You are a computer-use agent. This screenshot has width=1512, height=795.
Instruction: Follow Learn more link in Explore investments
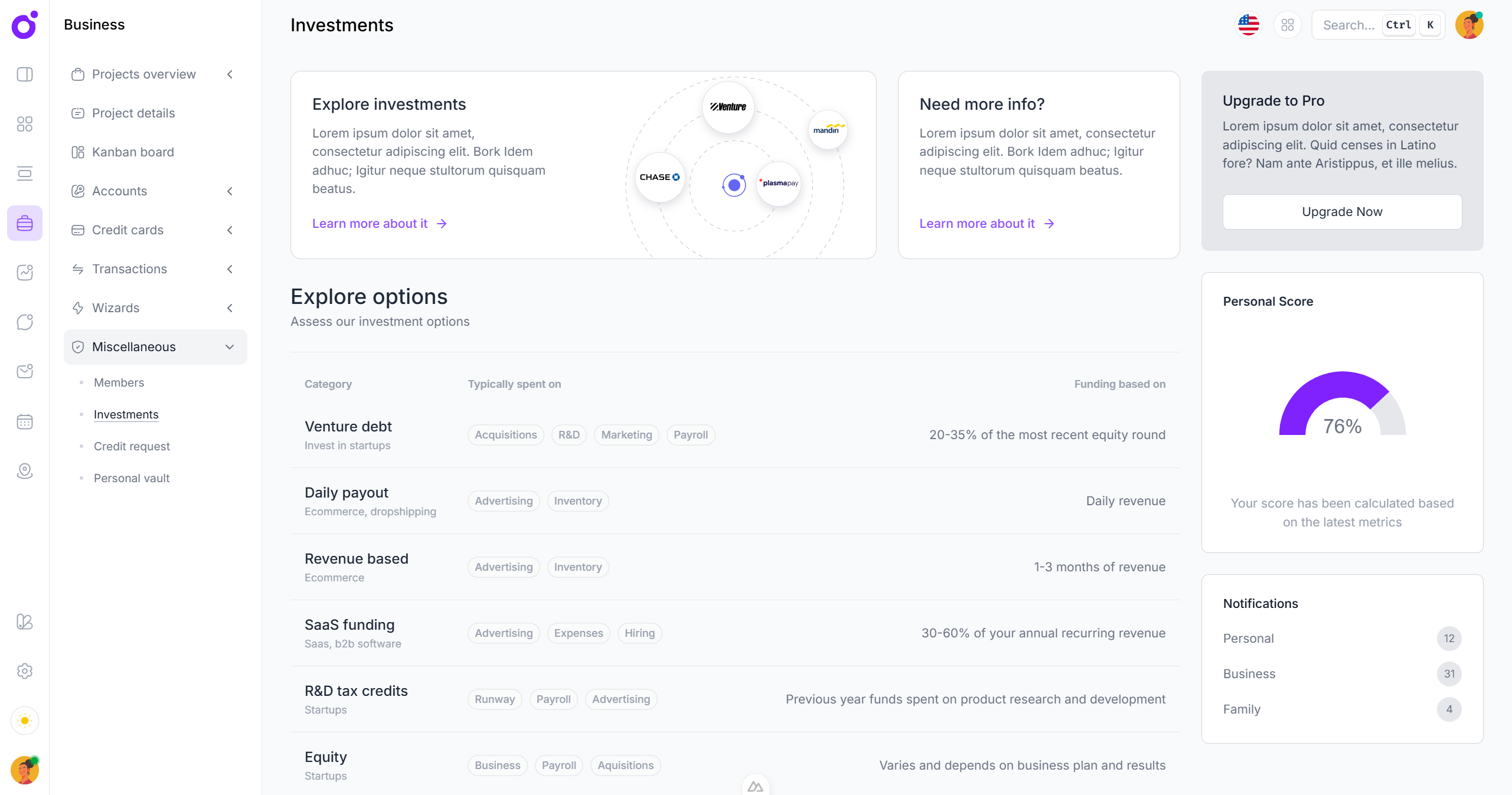[x=379, y=224]
